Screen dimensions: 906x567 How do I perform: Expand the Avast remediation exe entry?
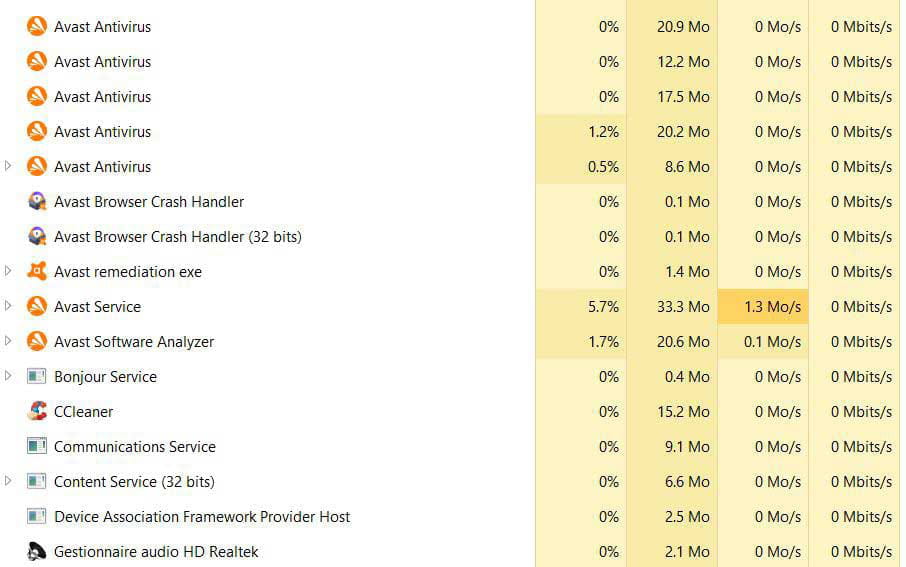8,270
